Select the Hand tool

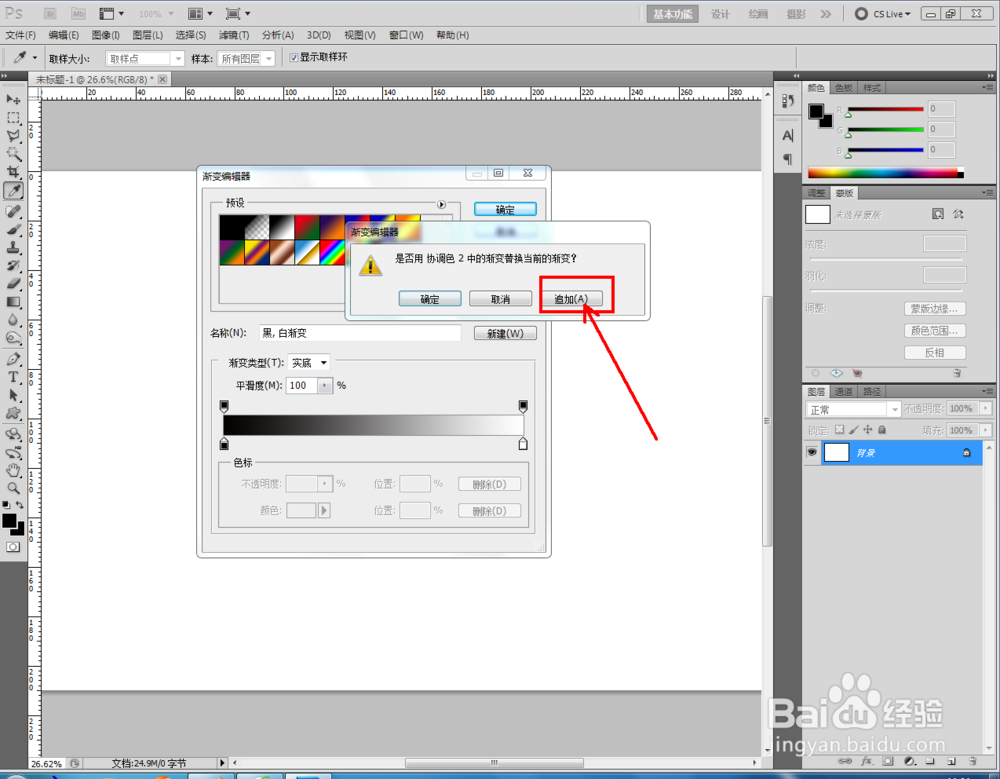[13, 471]
